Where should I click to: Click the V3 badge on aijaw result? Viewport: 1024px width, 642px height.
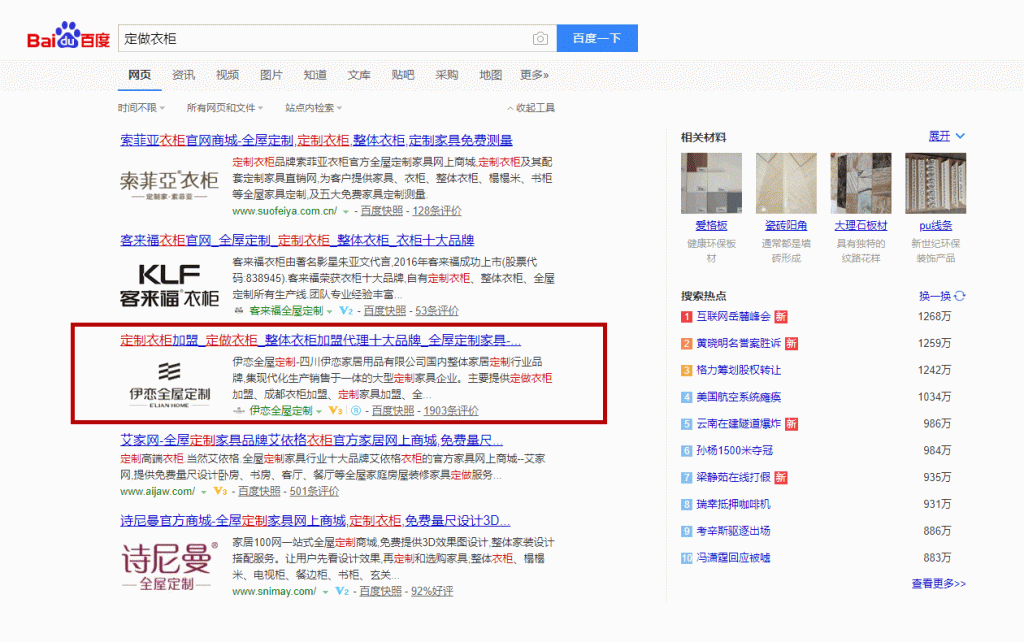coord(220,491)
